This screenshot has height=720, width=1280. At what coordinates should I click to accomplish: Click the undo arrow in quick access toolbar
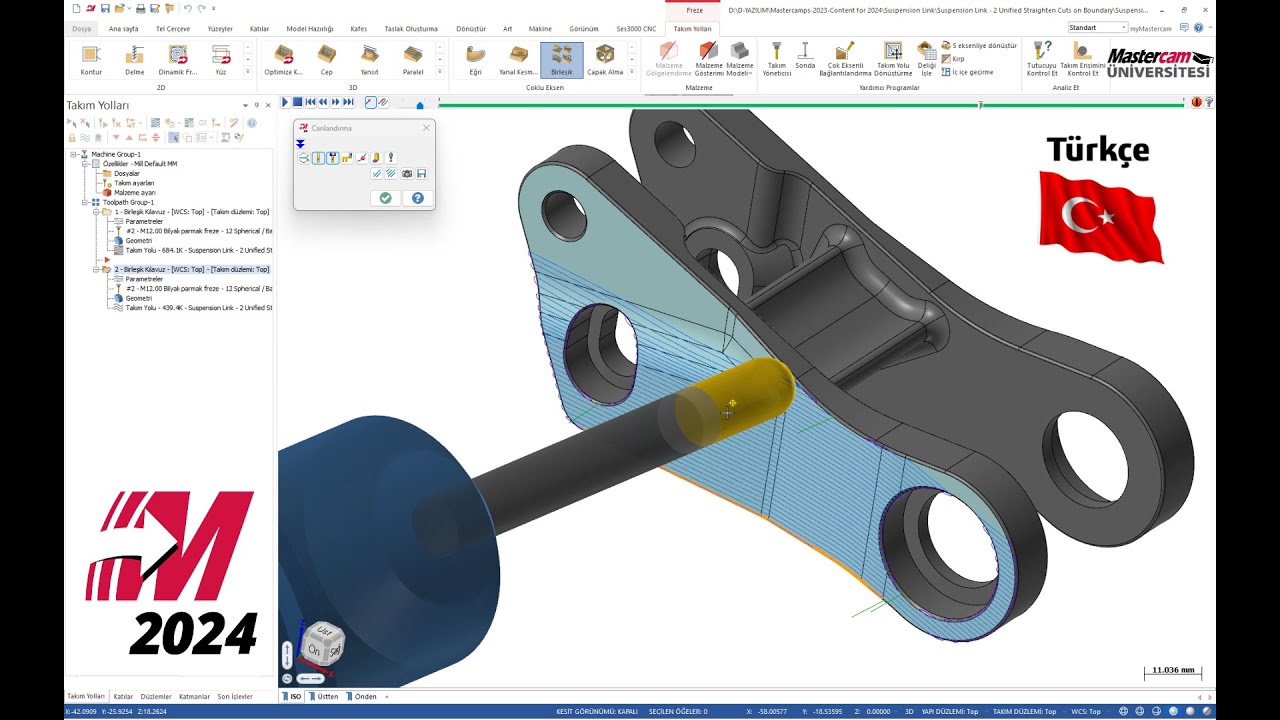coord(187,8)
